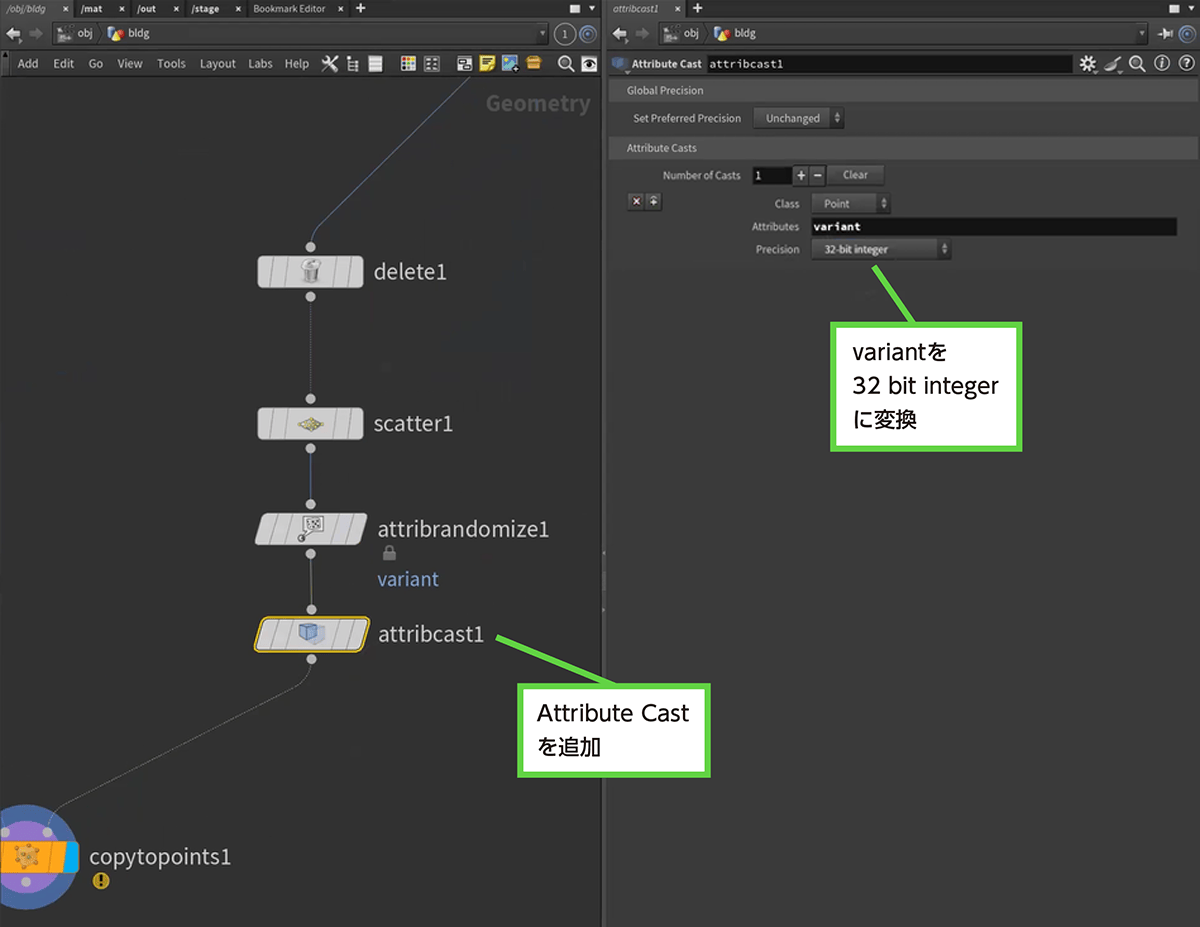The width and height of the screenshot is (1200, 927).
Task: Click the Attributes field containing variant
Action: (x=993, y=227)
